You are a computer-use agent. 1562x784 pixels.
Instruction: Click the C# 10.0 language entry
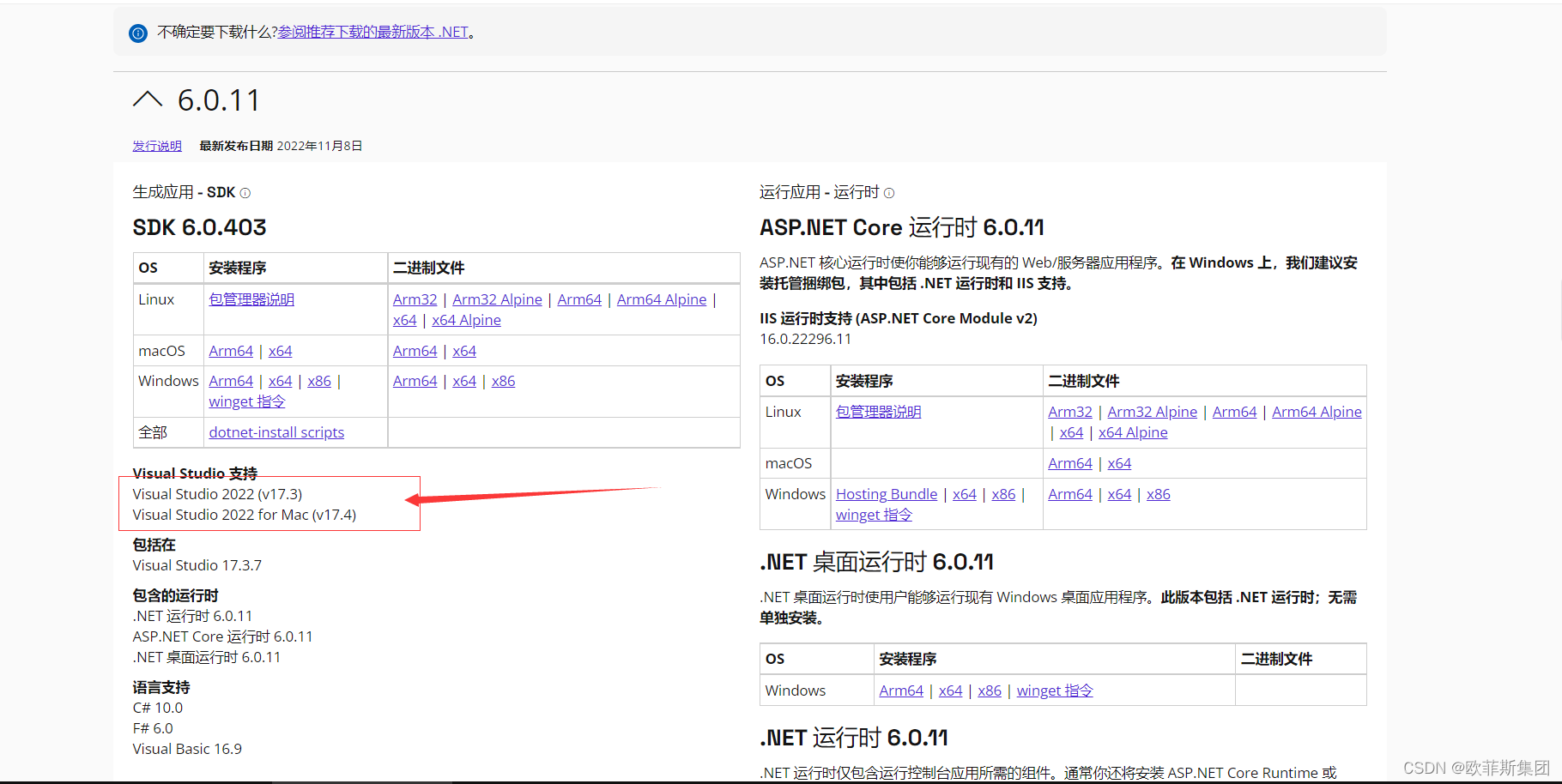click(157, 708)
